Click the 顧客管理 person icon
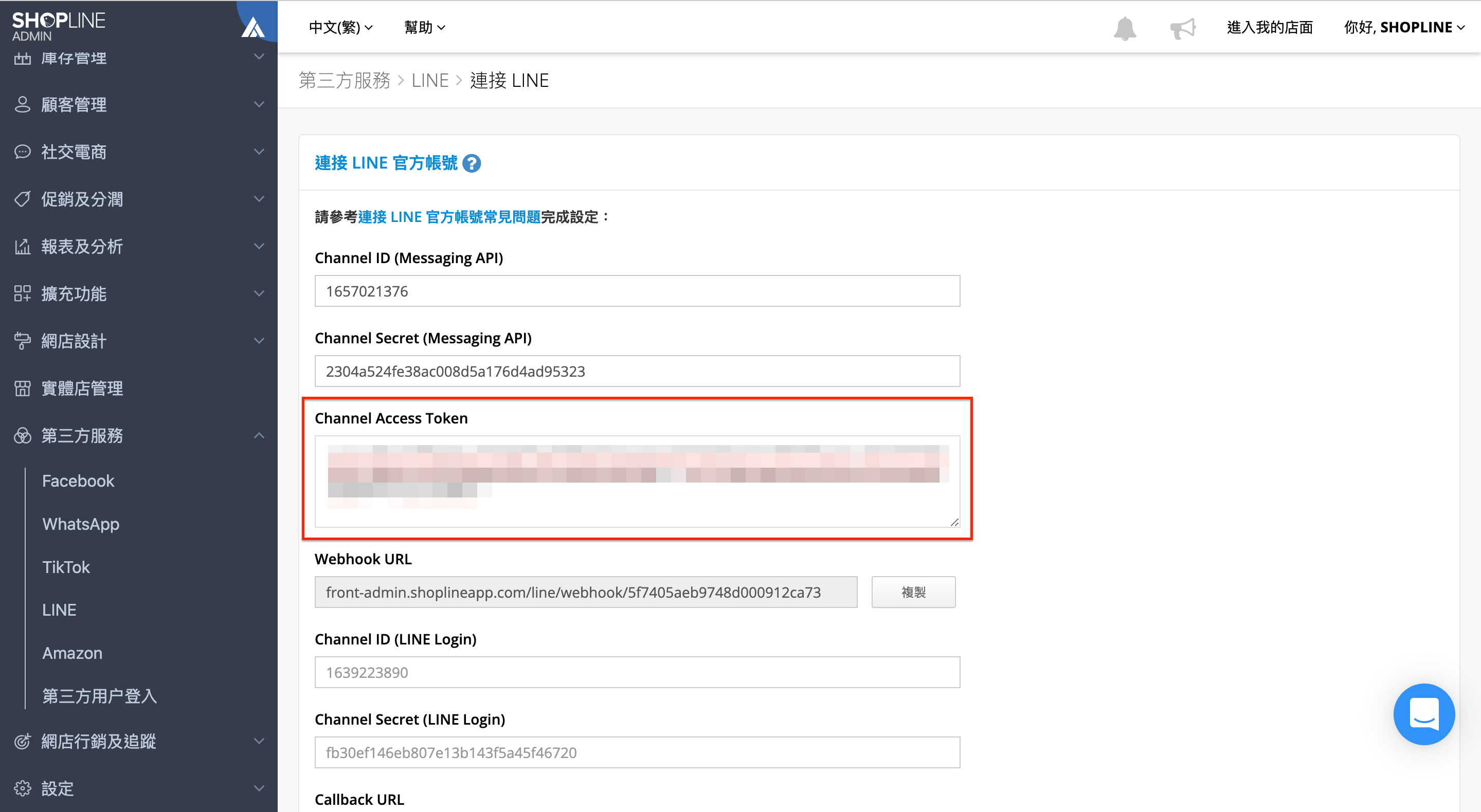 coord(23,105)
